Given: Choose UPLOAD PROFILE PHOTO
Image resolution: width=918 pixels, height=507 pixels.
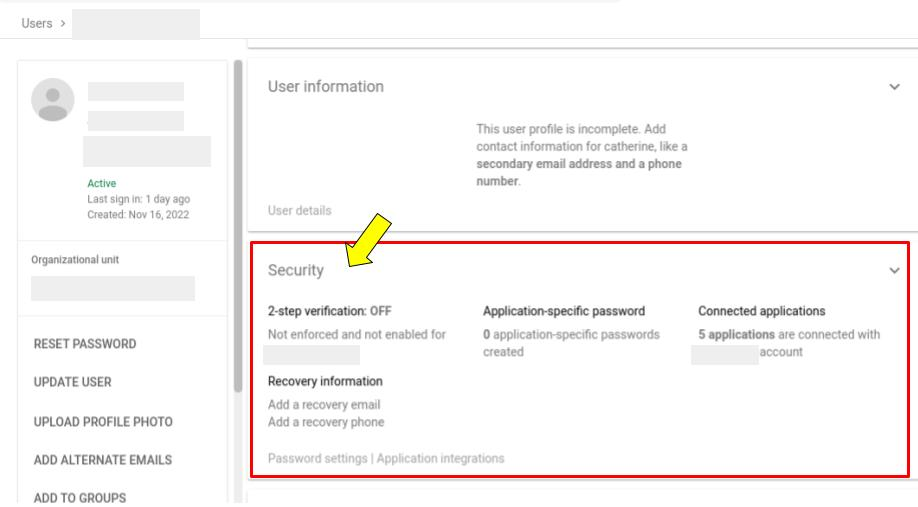Looking at the screenshot, I should tap(103, 422).
